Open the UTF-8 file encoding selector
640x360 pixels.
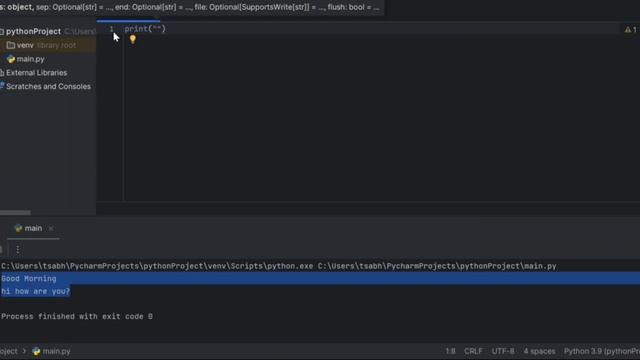point(503,351)
